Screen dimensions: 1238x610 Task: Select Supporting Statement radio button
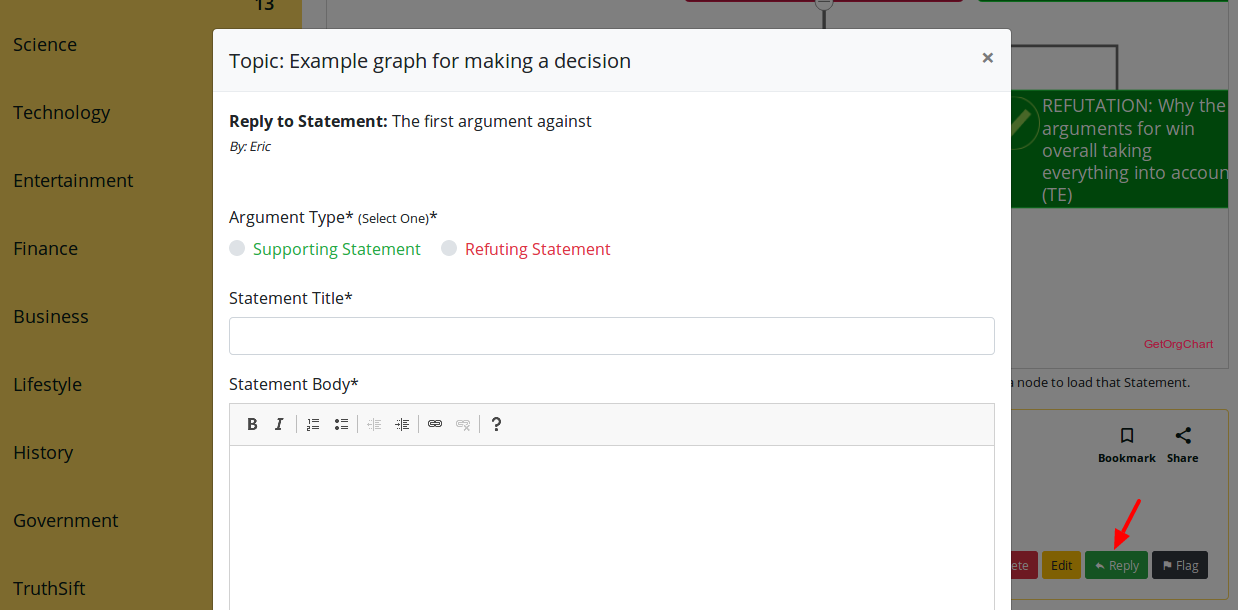[x=237, y=248]
